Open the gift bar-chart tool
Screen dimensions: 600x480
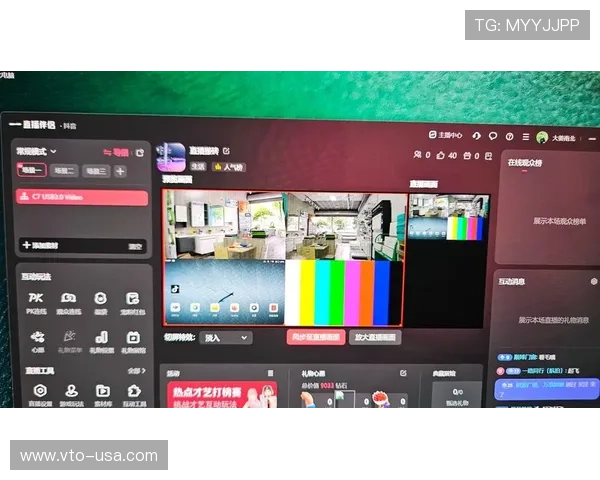coord(101,342)
